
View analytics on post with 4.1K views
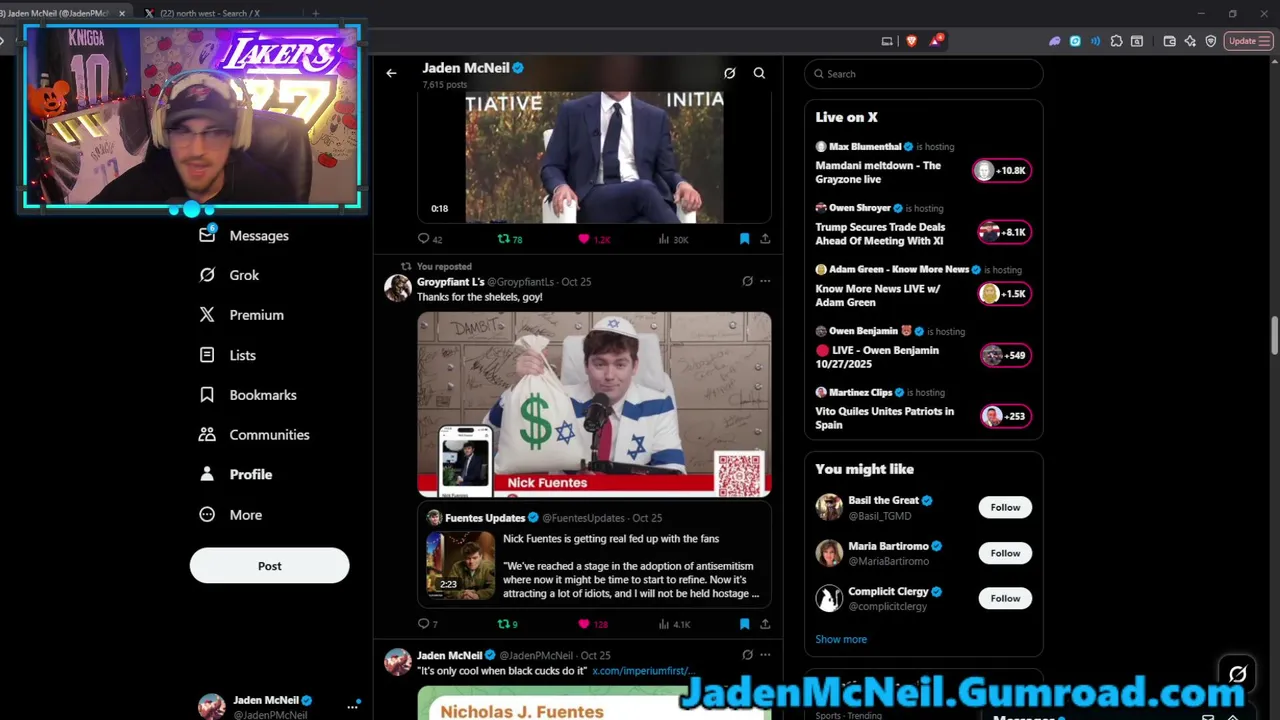pyautogui.click(x=674, y=624)
